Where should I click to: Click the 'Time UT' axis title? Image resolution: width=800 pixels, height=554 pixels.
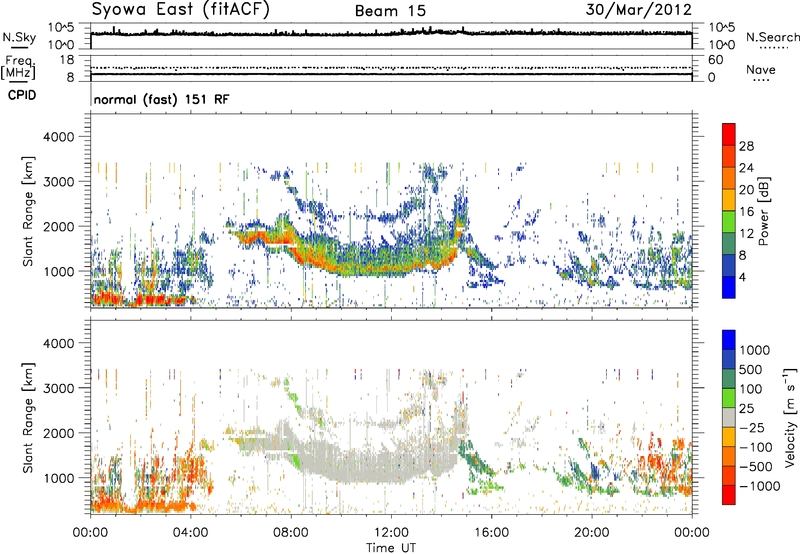click(391, 547)
